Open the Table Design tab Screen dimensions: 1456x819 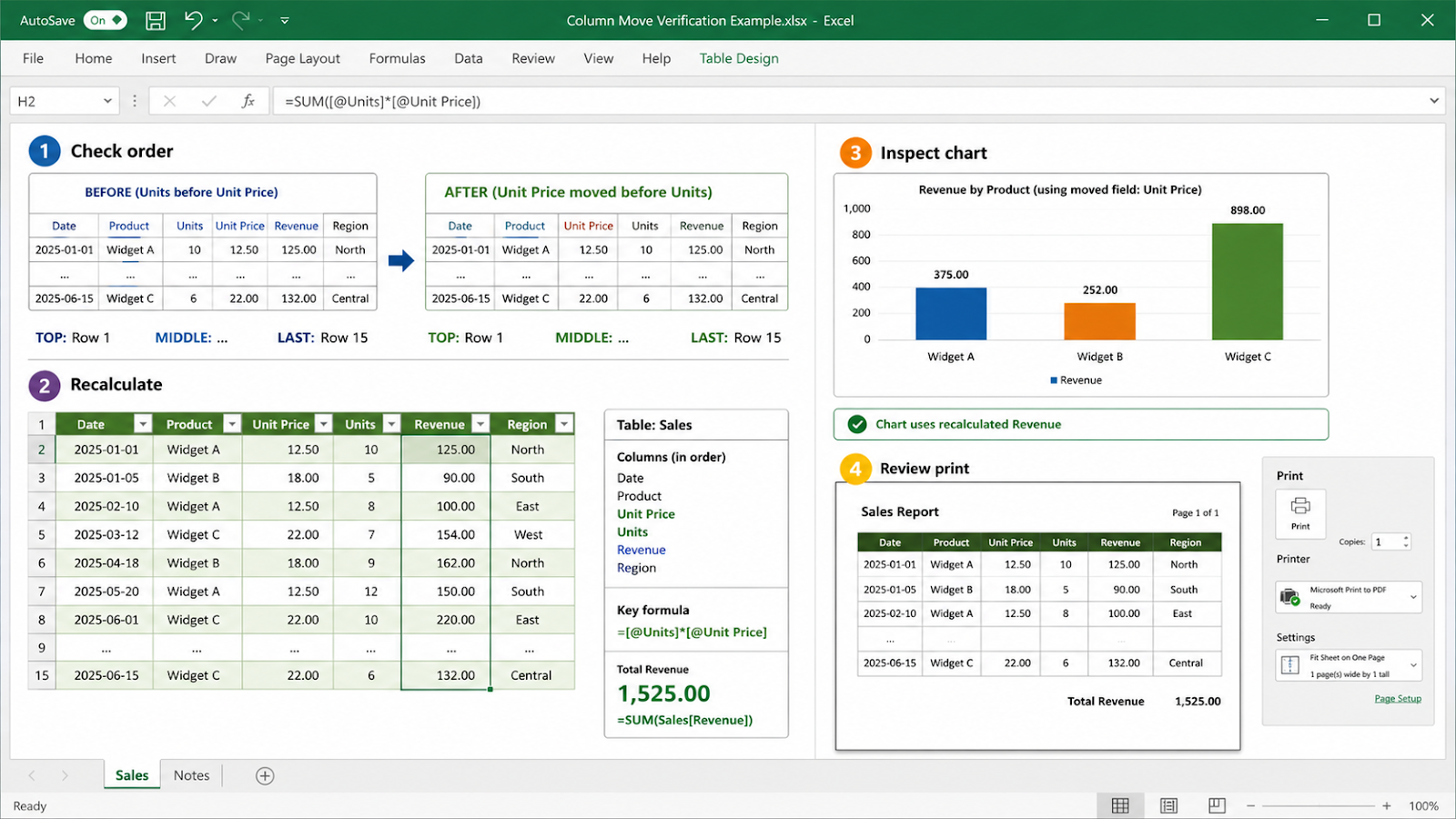coord(739,58)
